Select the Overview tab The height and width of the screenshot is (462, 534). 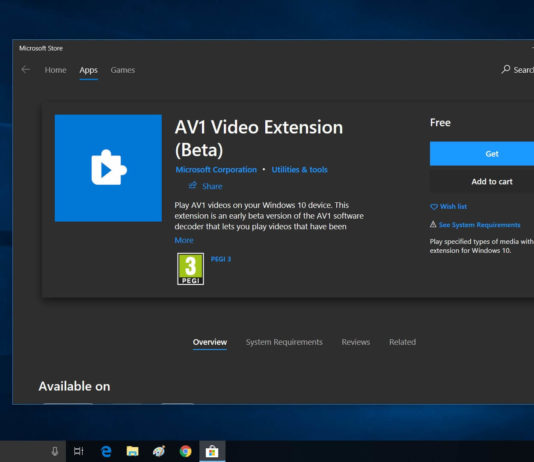point(210,342)
